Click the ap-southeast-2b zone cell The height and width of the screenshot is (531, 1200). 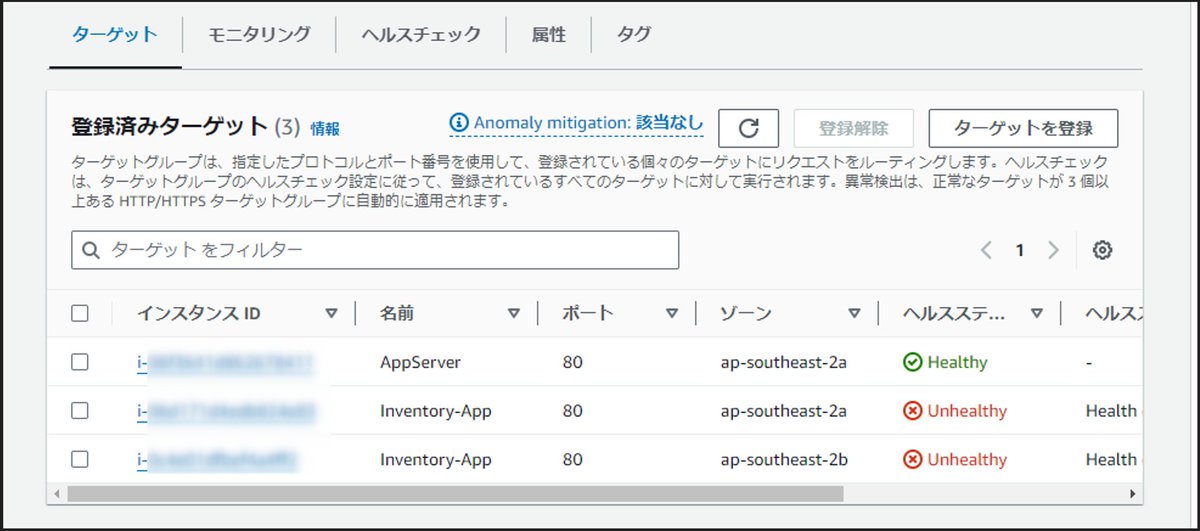(784, 459)
